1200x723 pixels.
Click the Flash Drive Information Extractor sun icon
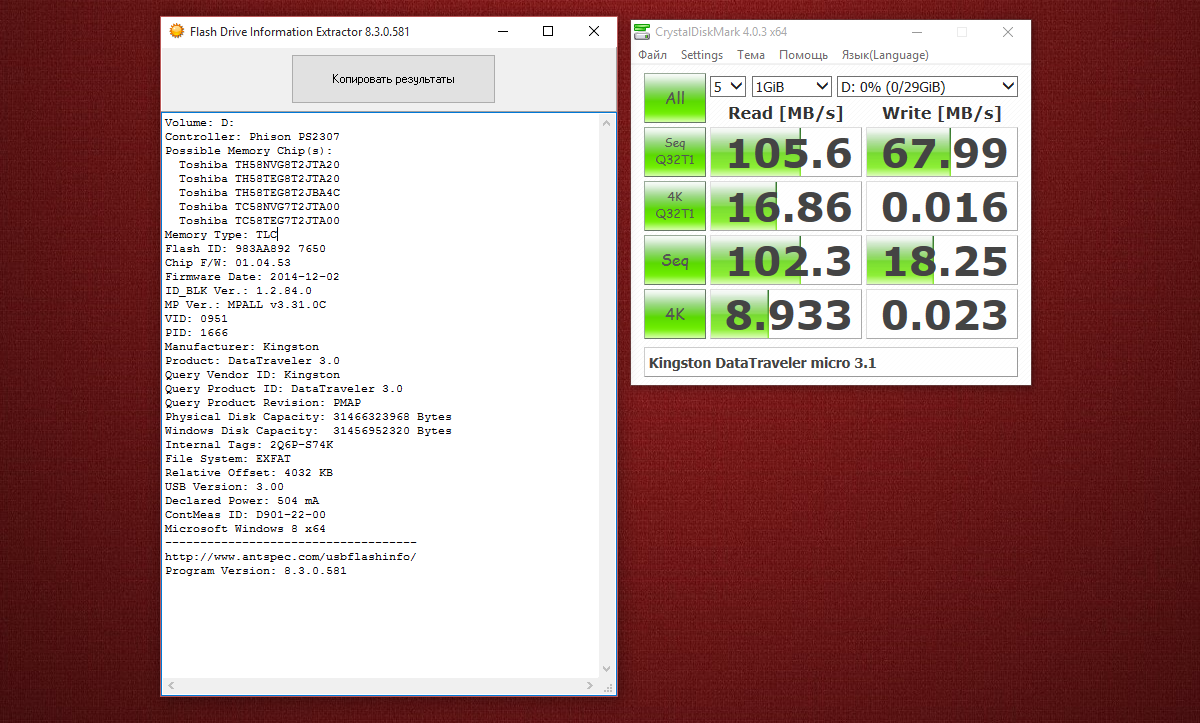pos(176,31)
